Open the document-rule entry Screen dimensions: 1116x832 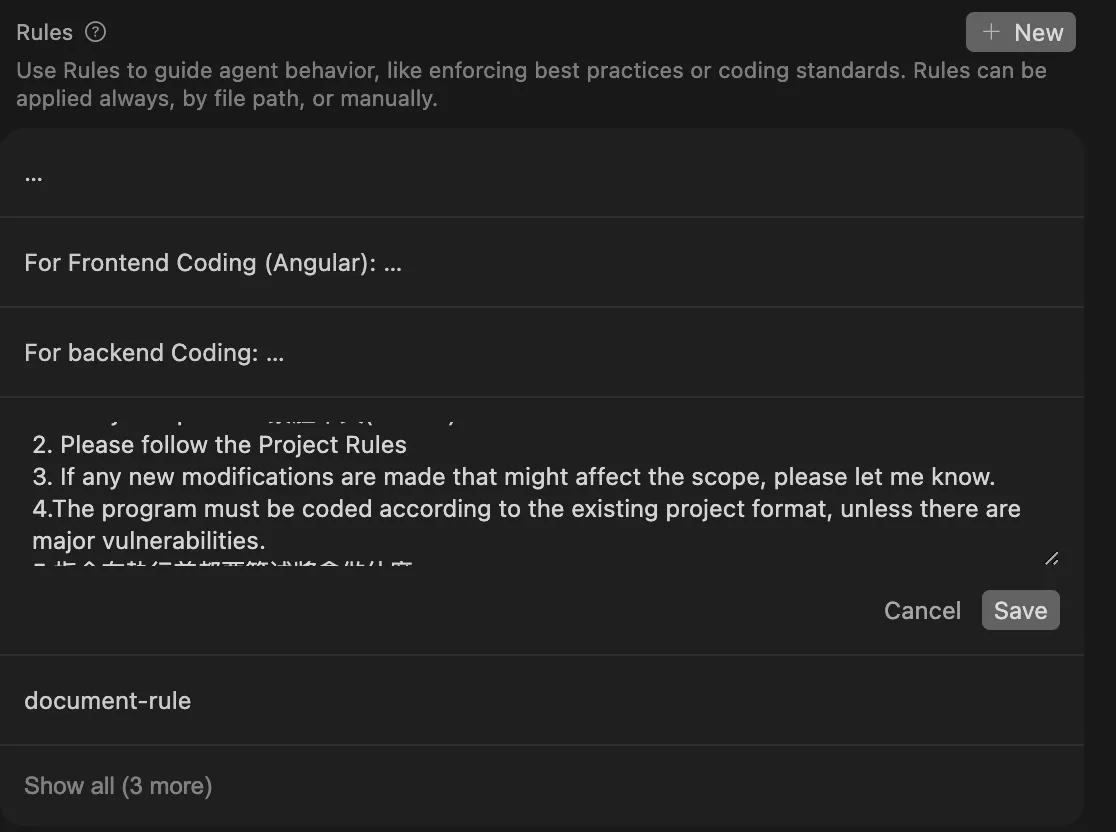[x=108, y=701]
